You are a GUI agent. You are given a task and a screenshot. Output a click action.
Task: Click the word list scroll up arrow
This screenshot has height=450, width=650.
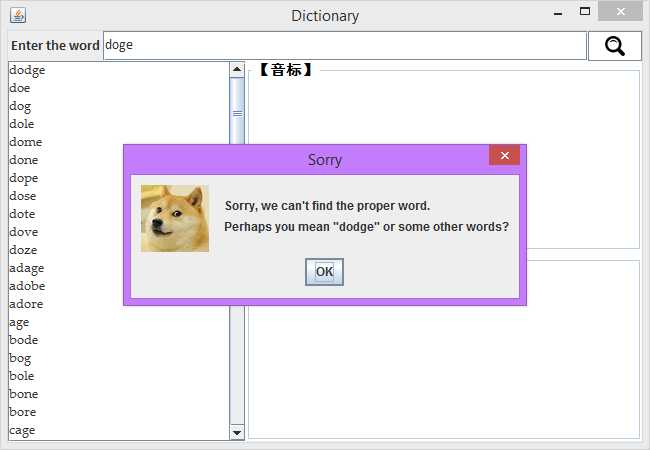(237, 69)
